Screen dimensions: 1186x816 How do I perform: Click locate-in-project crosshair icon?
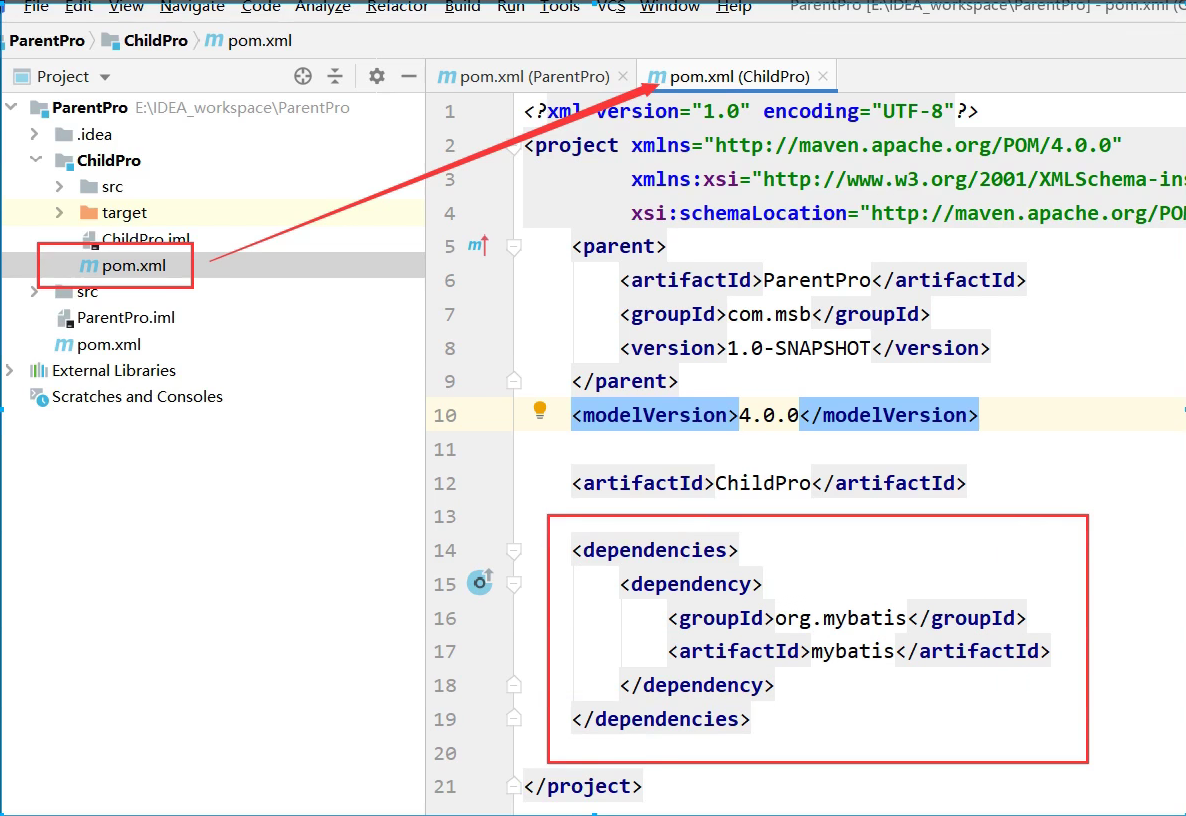(x=303, y=76)
